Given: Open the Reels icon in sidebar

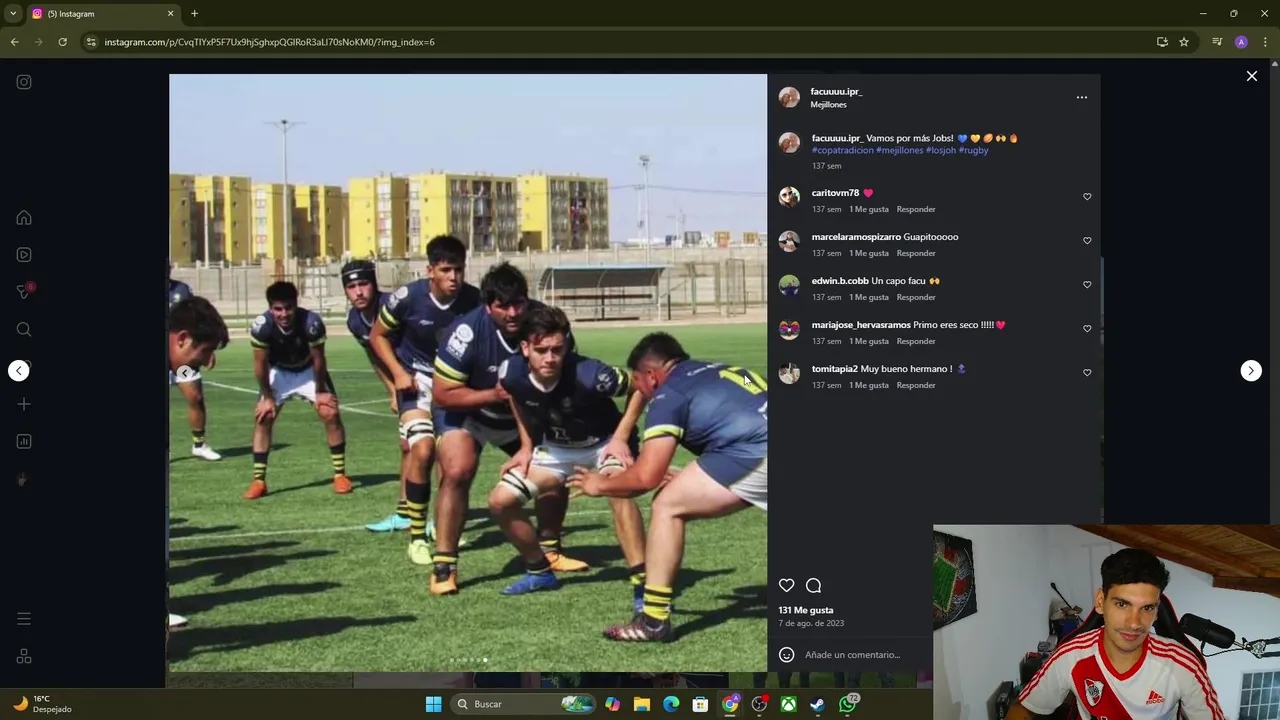Looking at the screenshot, I should [x=24, y=255].
